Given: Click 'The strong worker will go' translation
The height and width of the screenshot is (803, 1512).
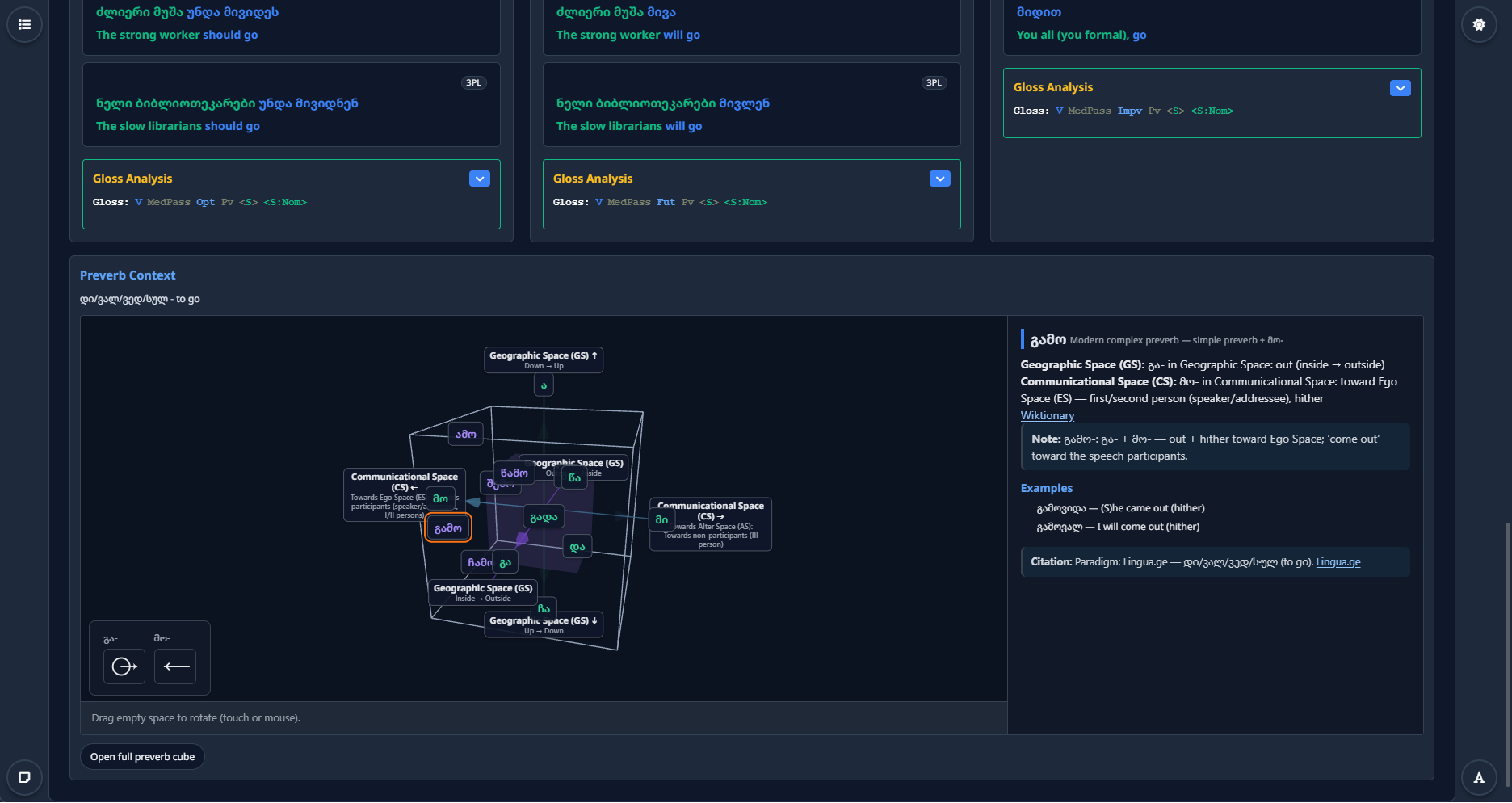Looking at the screenshot, I should [x=628, y=35].
